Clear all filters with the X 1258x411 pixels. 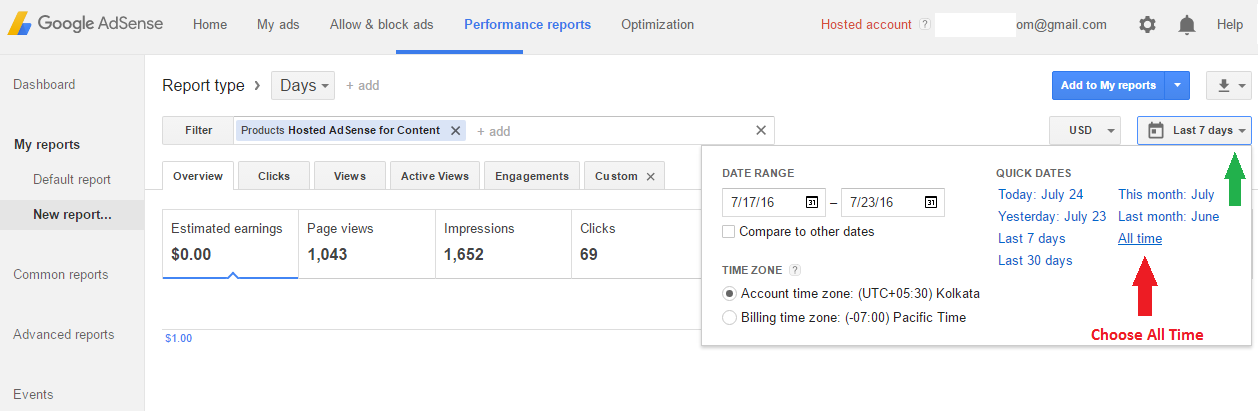761,130
